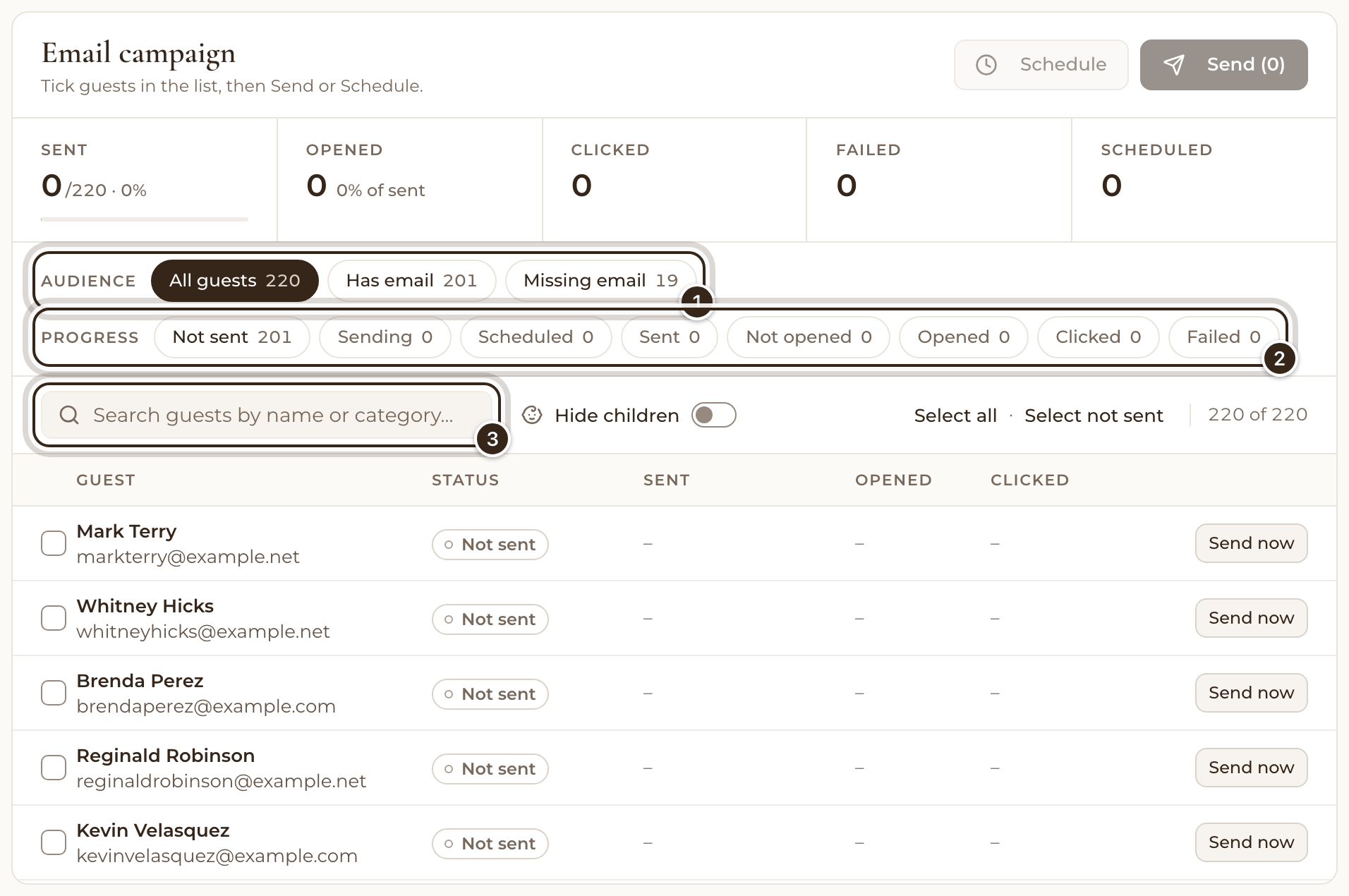Filter progress by Failed chip
The width and height of the screenshot is (1349, 896).
pyautogui.click(x=1223, y=337)
